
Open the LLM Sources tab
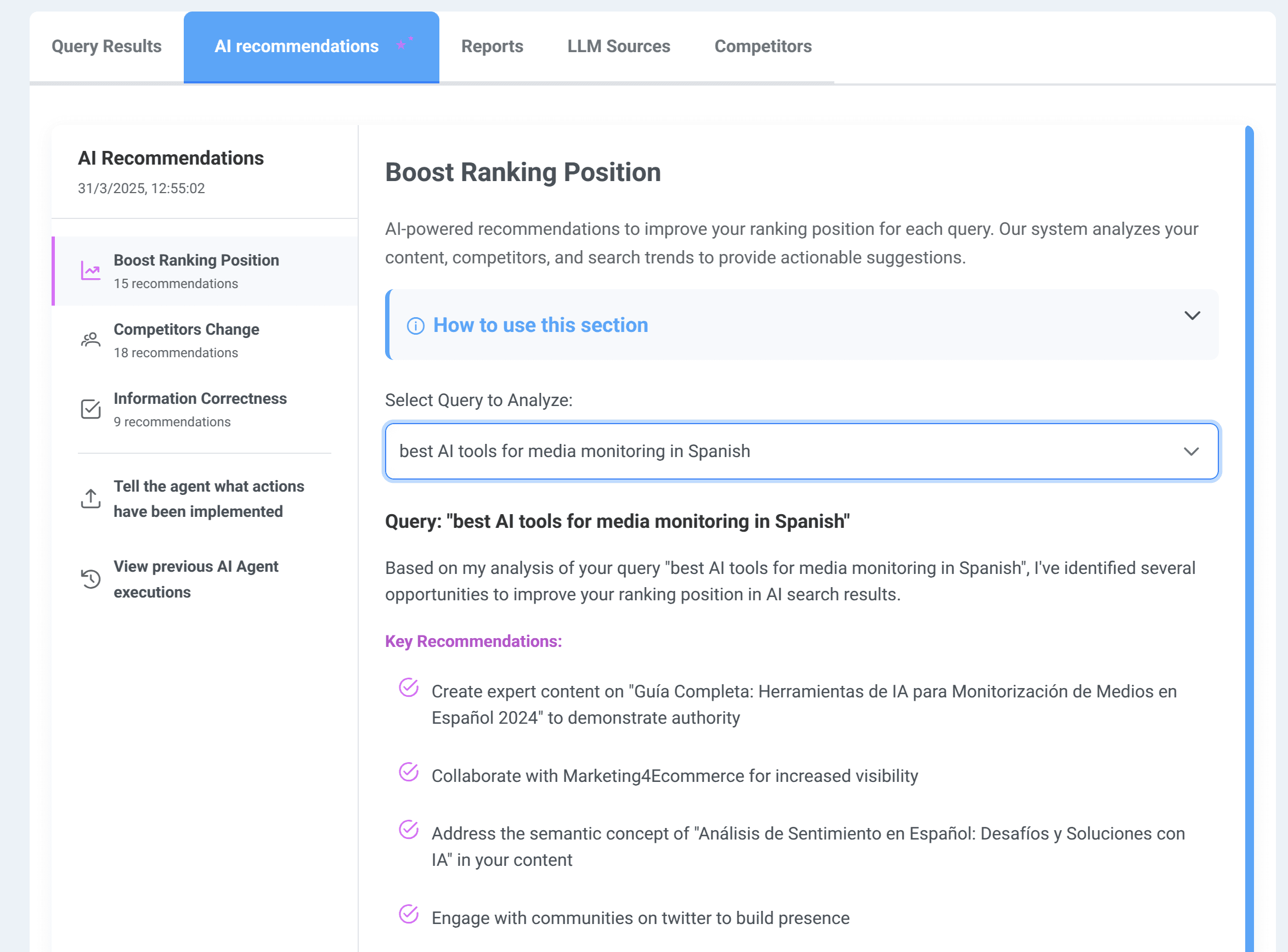[619, 46]
